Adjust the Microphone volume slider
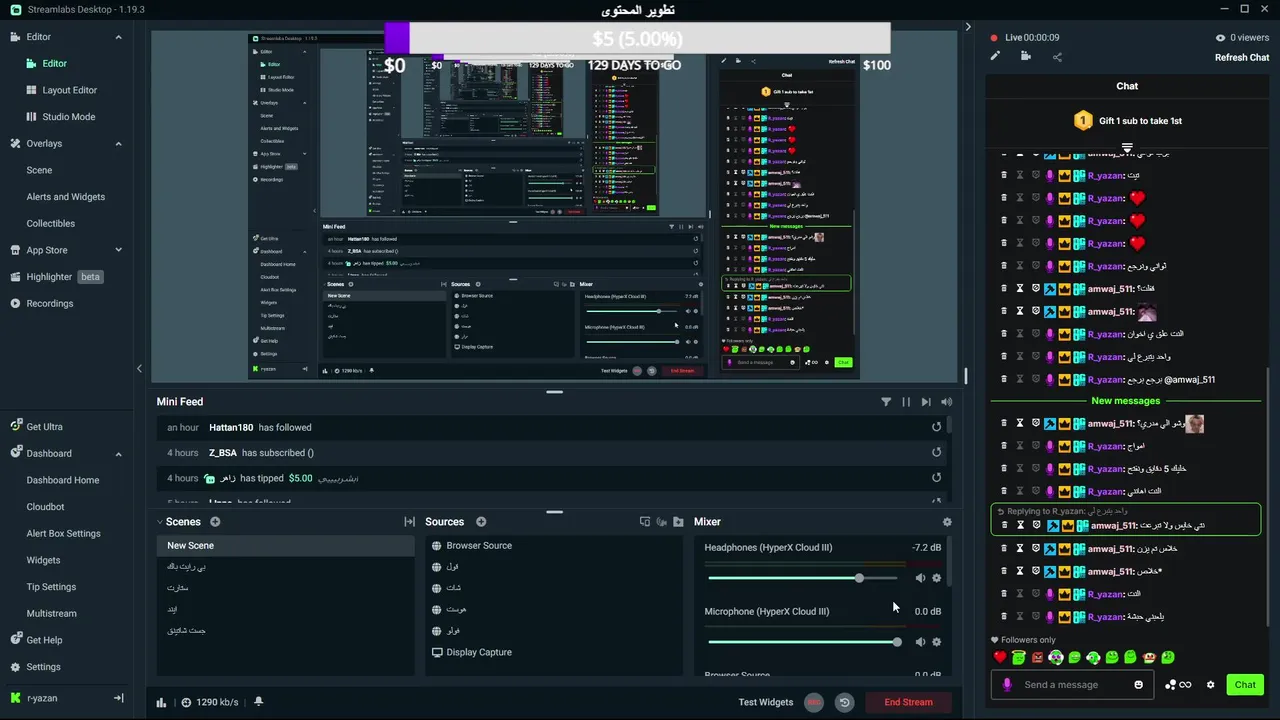Image resolution: width=1280 pixels, height=720 pixels. point(803,642)
